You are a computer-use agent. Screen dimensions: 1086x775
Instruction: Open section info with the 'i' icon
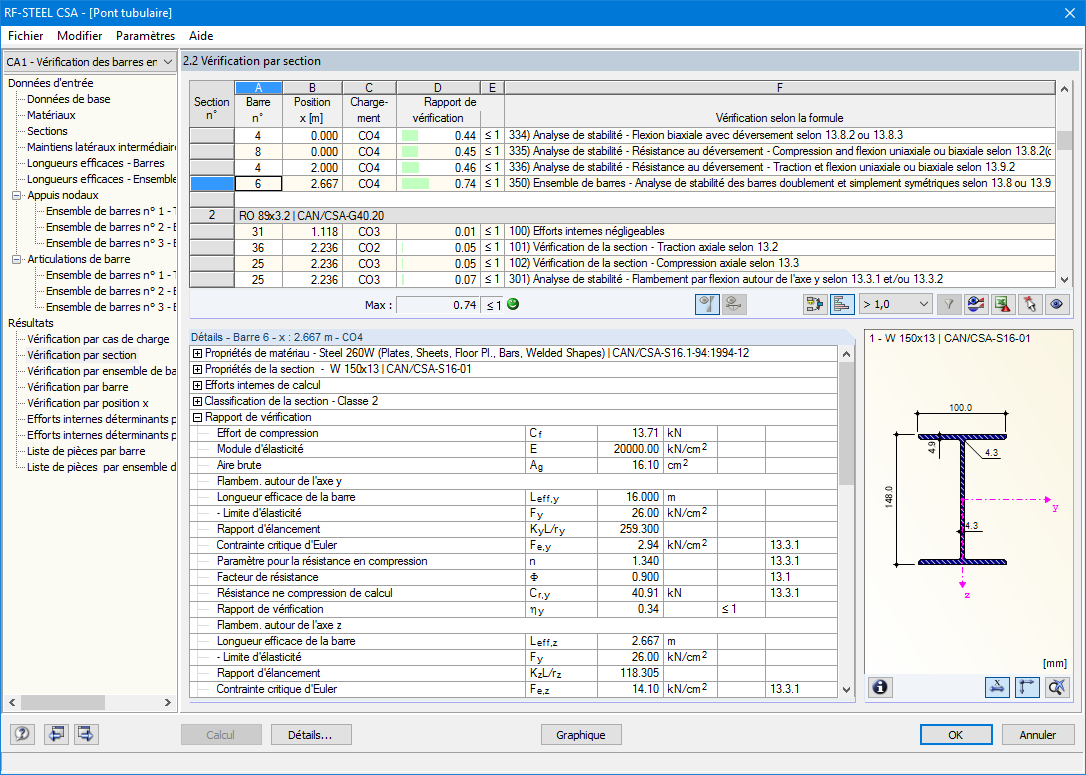[x=880, y=687]
